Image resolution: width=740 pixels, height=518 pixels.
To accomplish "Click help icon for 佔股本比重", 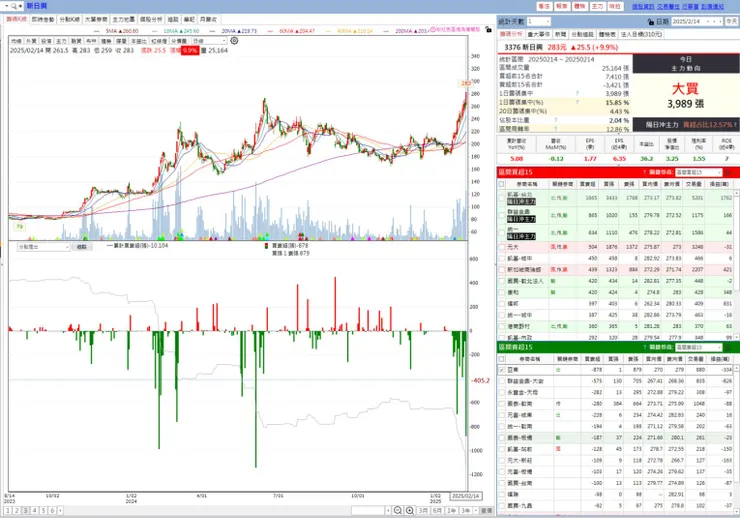I will tap(555, 120).
